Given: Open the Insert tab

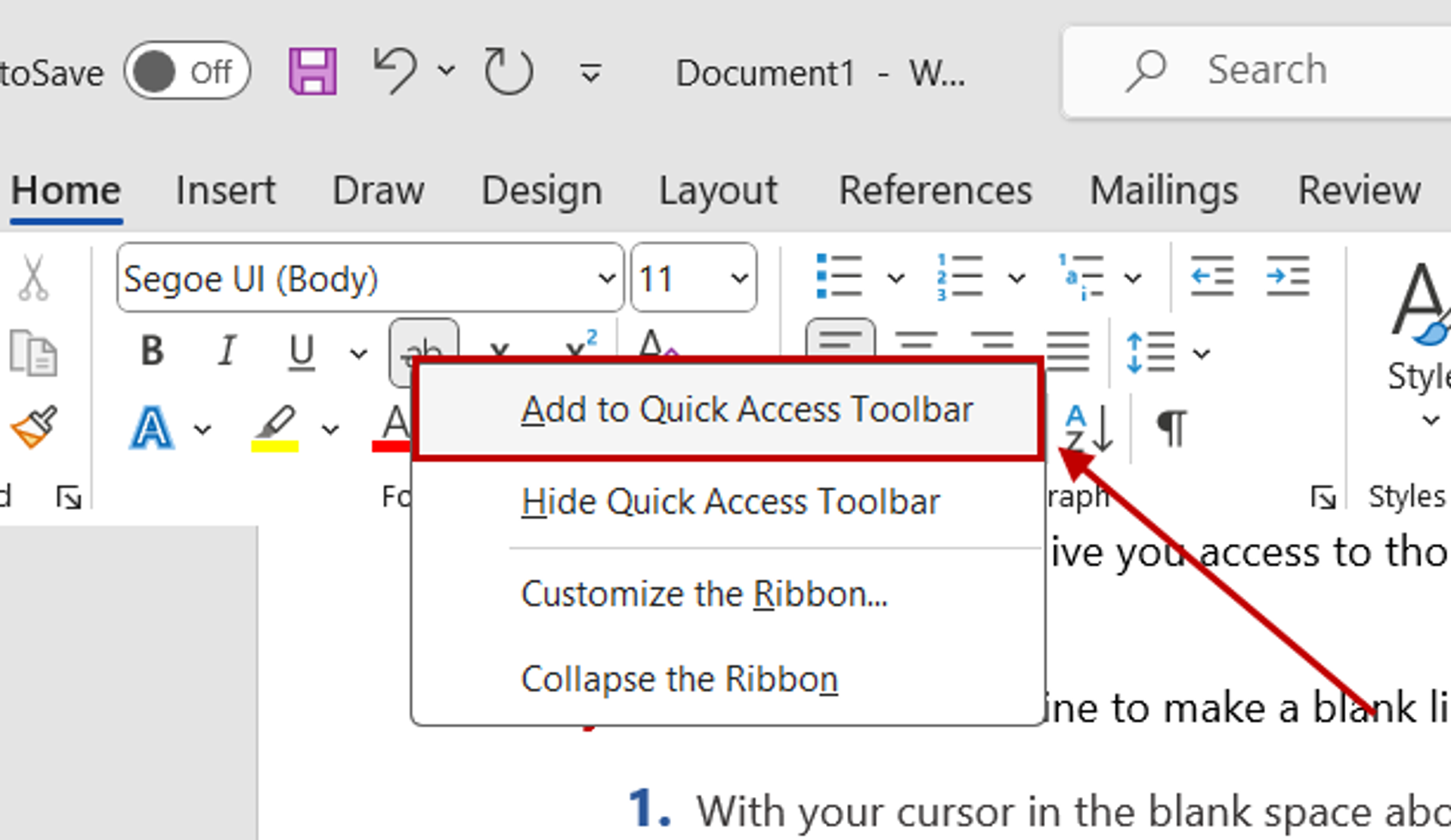Looking at the screenshot, I should pyautogui.click(x=225, y=190).
